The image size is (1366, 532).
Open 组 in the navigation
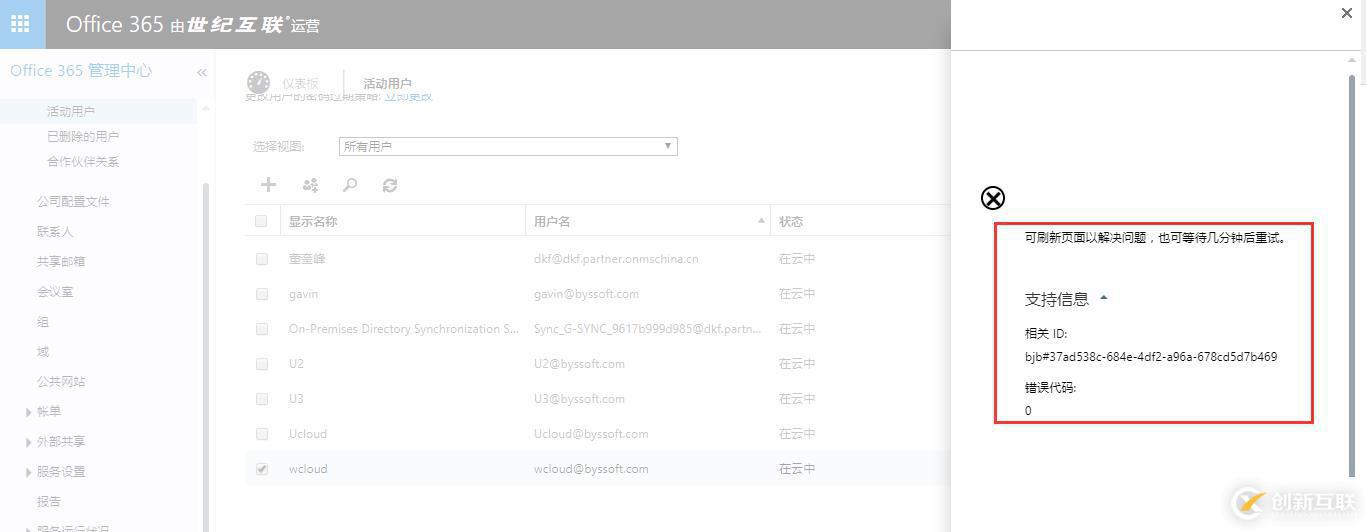(43, 321)
